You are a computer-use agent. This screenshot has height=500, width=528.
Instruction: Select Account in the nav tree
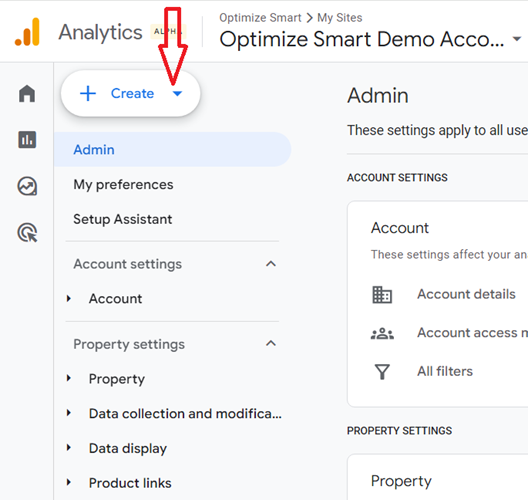click(115, 299)
